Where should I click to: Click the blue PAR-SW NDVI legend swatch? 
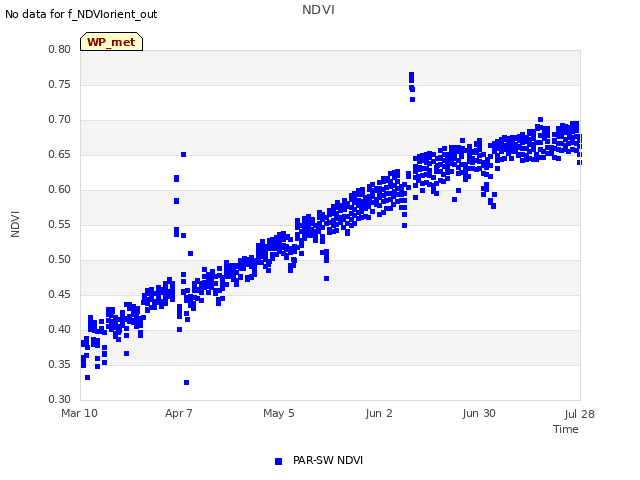coord(278,461)
